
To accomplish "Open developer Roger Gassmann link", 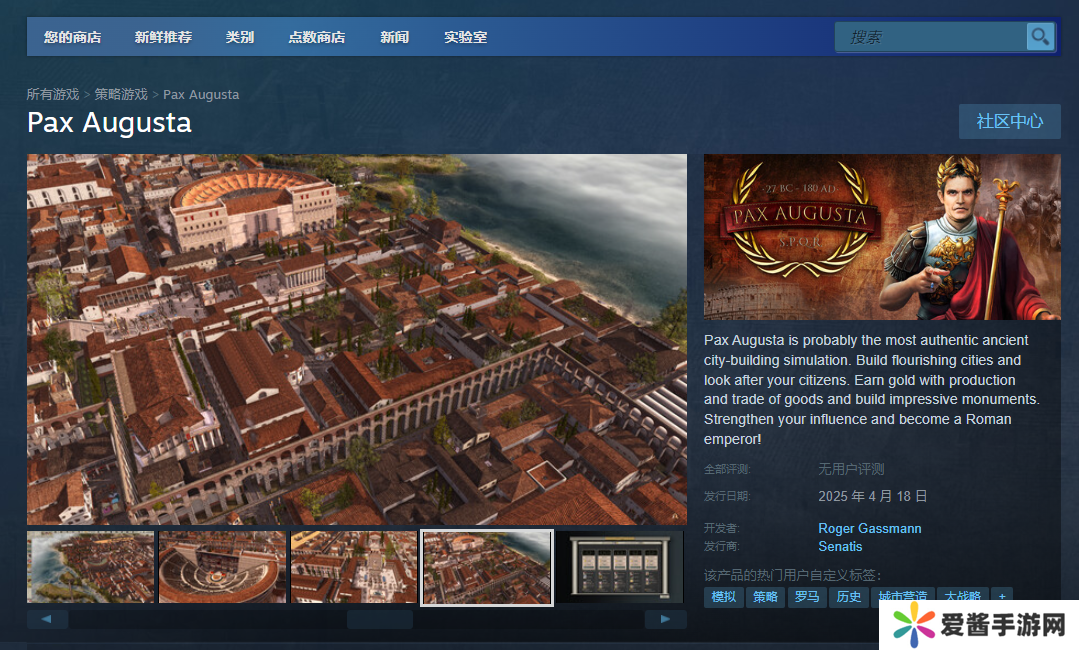I will (869, 528).
